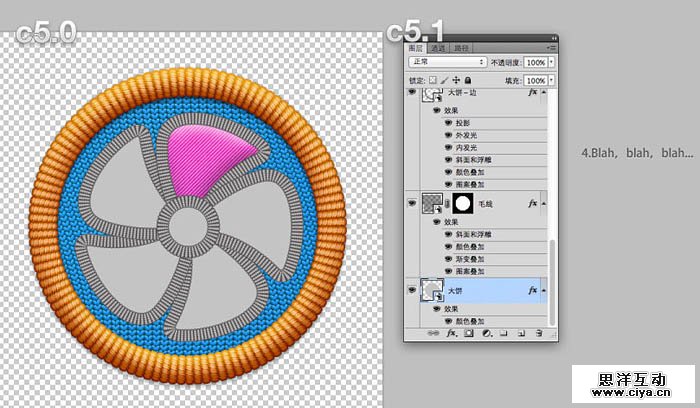The height and width of the screenshot is (408, 700).
Task: Click 内发光 effect name
Action: click(x=466, y=147)
